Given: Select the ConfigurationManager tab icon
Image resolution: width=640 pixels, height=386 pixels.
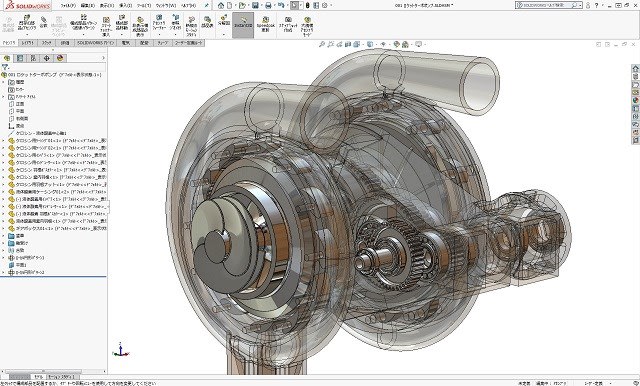Looking at the screenshot, I should pos(33,58).
